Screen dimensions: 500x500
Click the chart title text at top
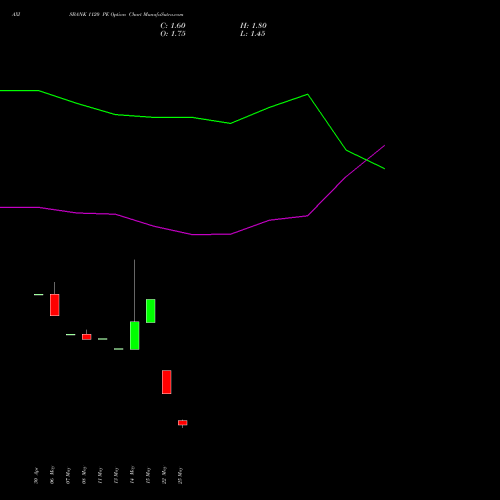pyautogui.click(x=126, y=15)
